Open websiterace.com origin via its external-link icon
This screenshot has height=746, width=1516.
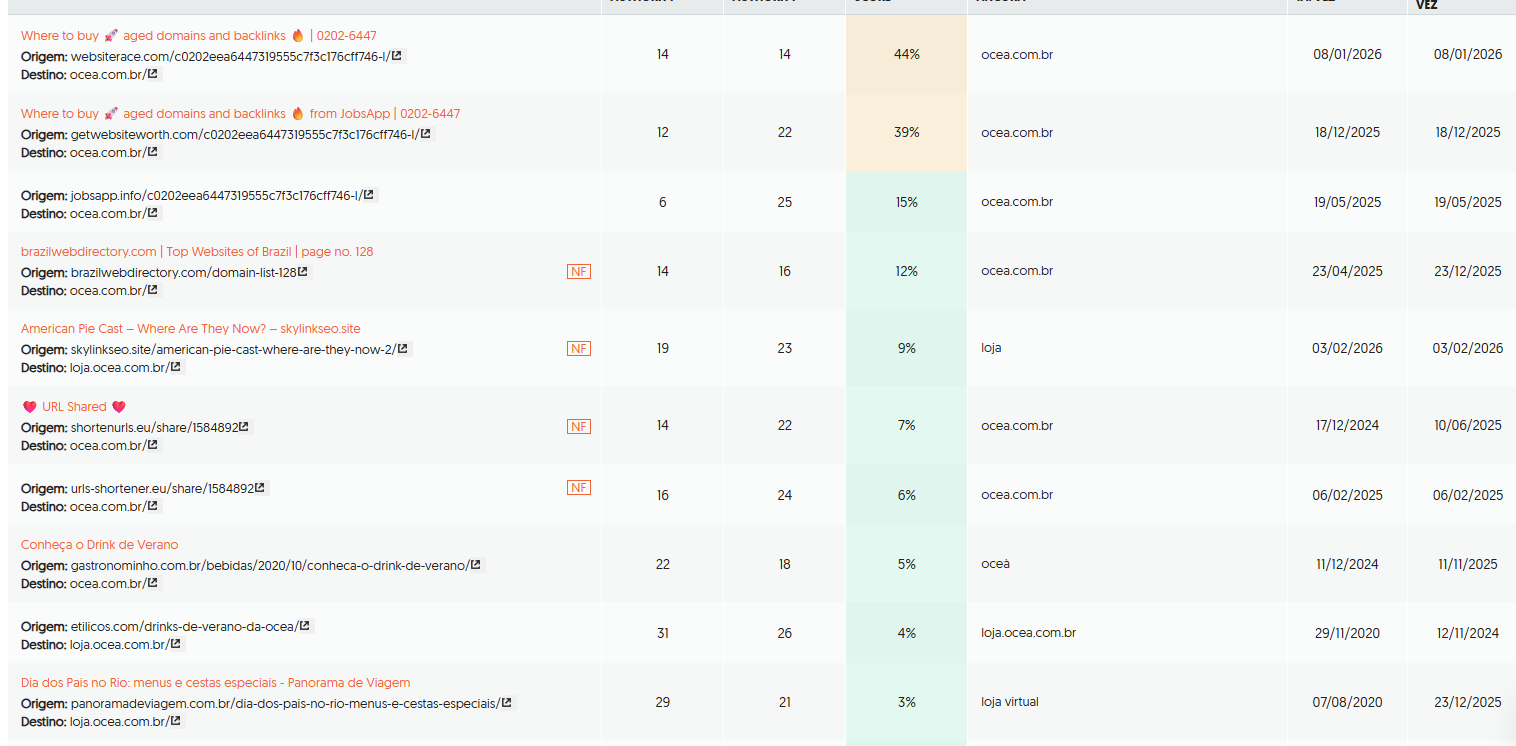pos(400,57)
